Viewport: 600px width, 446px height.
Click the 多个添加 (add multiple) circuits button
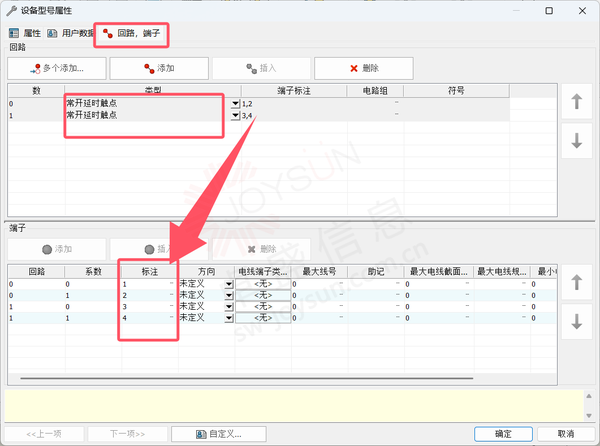click(56, 68)
